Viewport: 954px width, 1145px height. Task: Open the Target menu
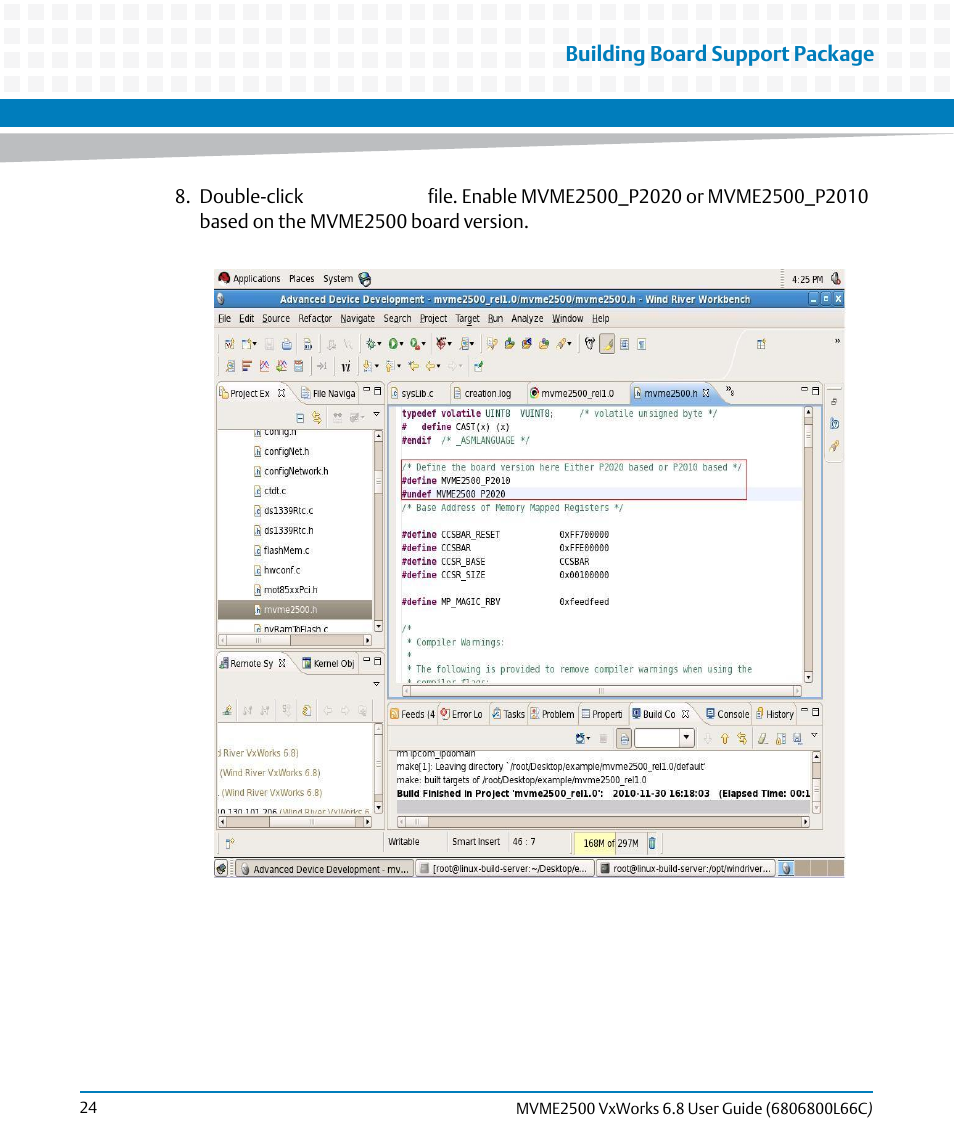click(468, 319)
